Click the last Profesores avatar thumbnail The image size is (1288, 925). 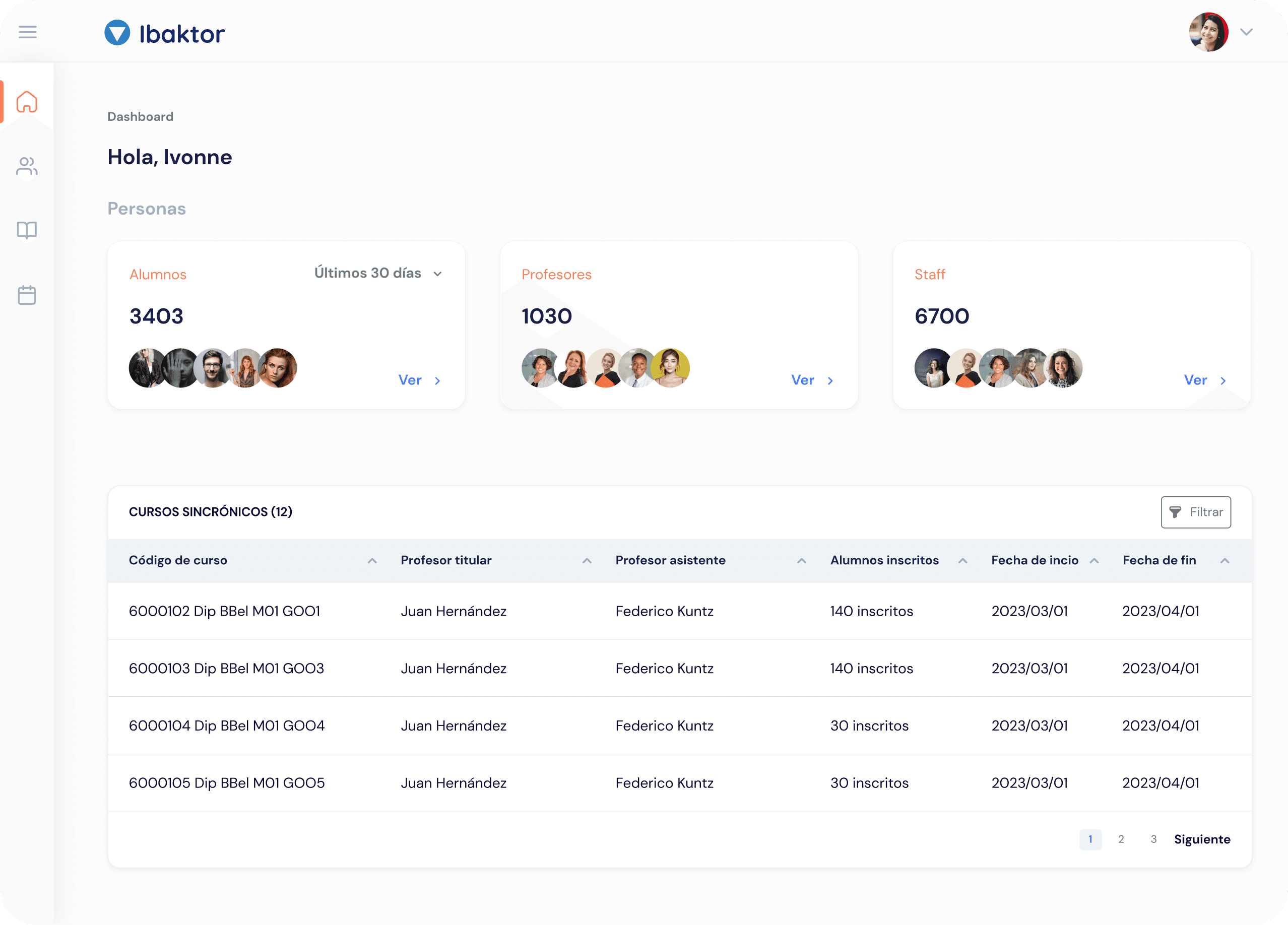pos(671,368)
